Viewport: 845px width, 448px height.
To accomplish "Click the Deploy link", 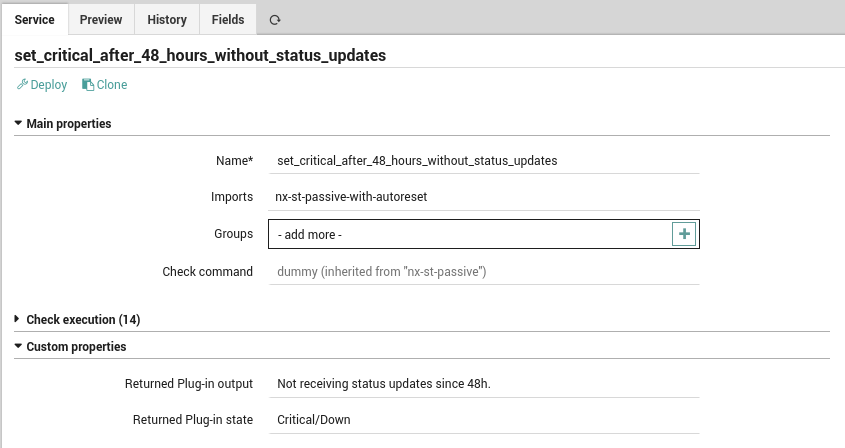I will coord(42,85).
